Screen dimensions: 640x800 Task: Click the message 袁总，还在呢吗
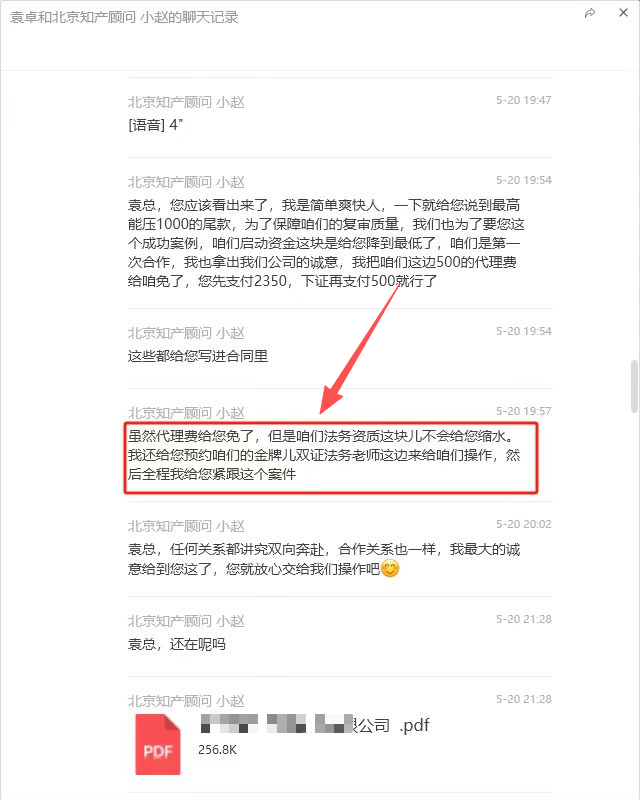pyautogui.click(x=177, y=644)
